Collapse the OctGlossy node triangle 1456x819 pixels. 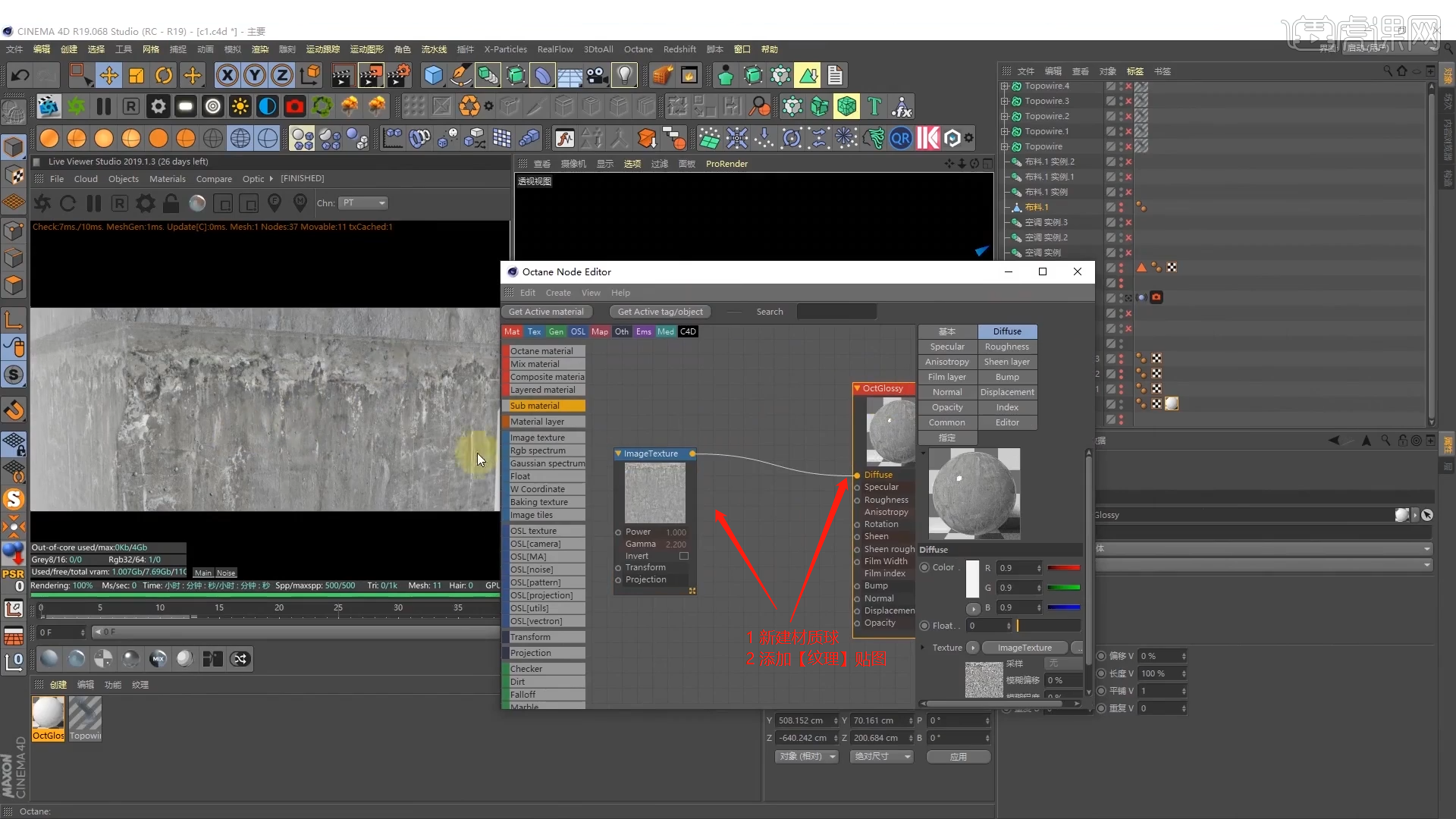(x=858, y=388)
